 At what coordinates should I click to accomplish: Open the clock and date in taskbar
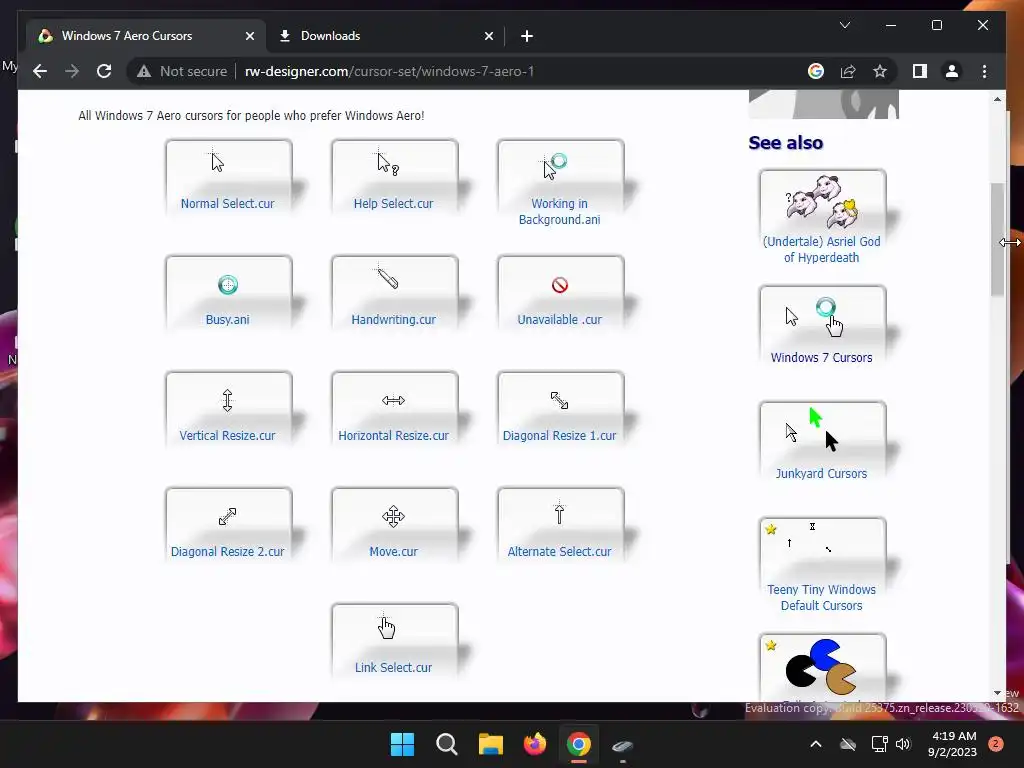(953, 744)
